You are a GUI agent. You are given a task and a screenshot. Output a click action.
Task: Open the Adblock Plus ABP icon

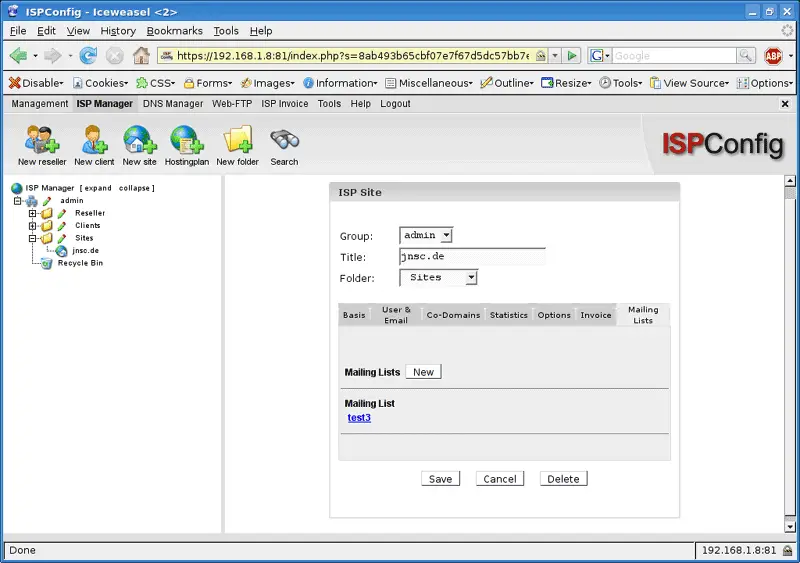coord(773,56)
